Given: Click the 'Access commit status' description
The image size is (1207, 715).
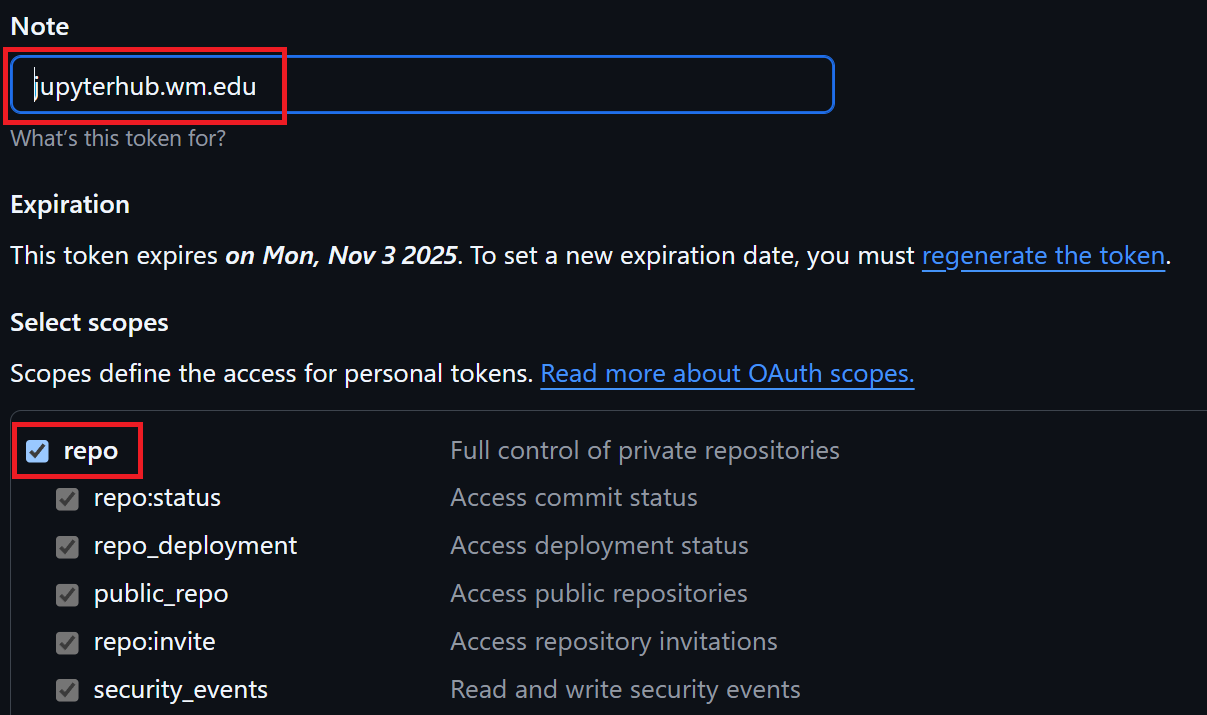Looking at the screenshot, I should (574, 498).
